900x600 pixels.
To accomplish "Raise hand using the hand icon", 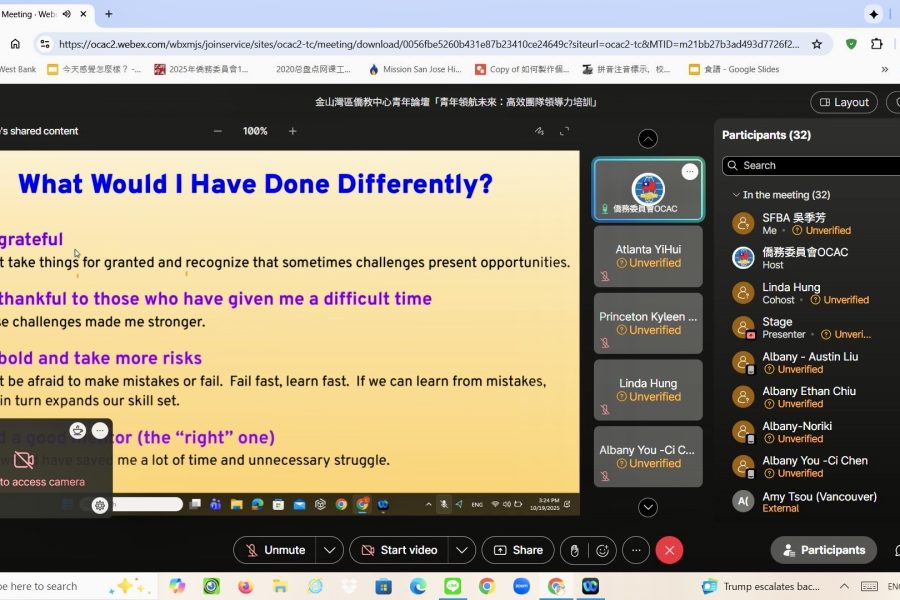I will point(574,550).
